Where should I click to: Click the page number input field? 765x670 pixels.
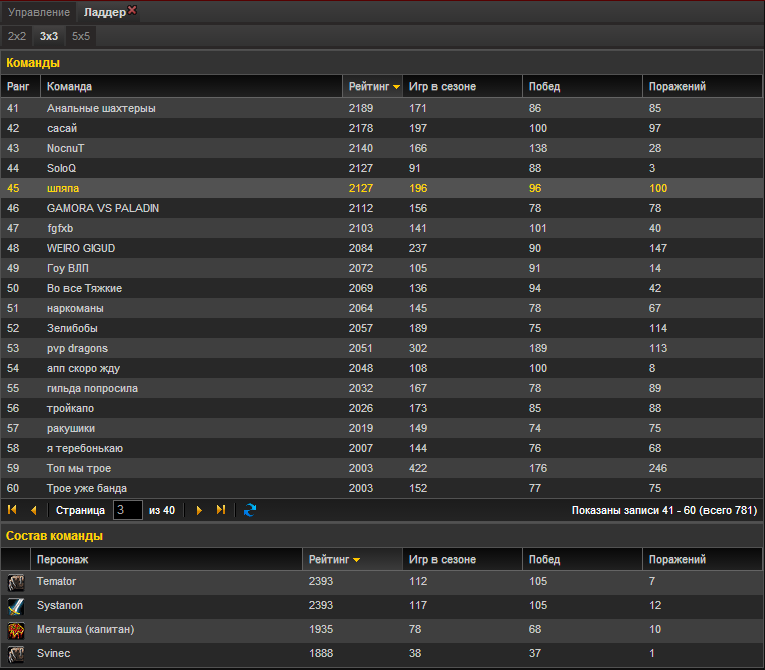127,510
